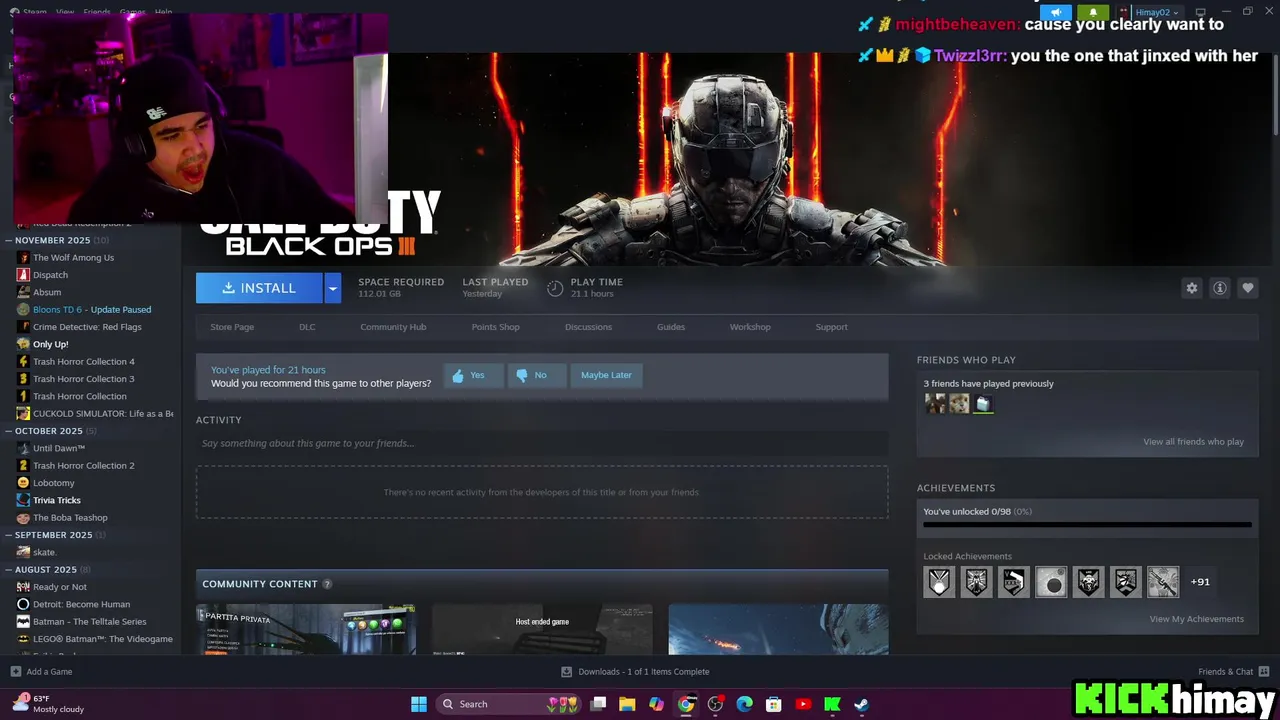The image size is (1280, 720).
Task: Select the fourth locked achievement grenade icon
Action: (x=1051, y=582)
